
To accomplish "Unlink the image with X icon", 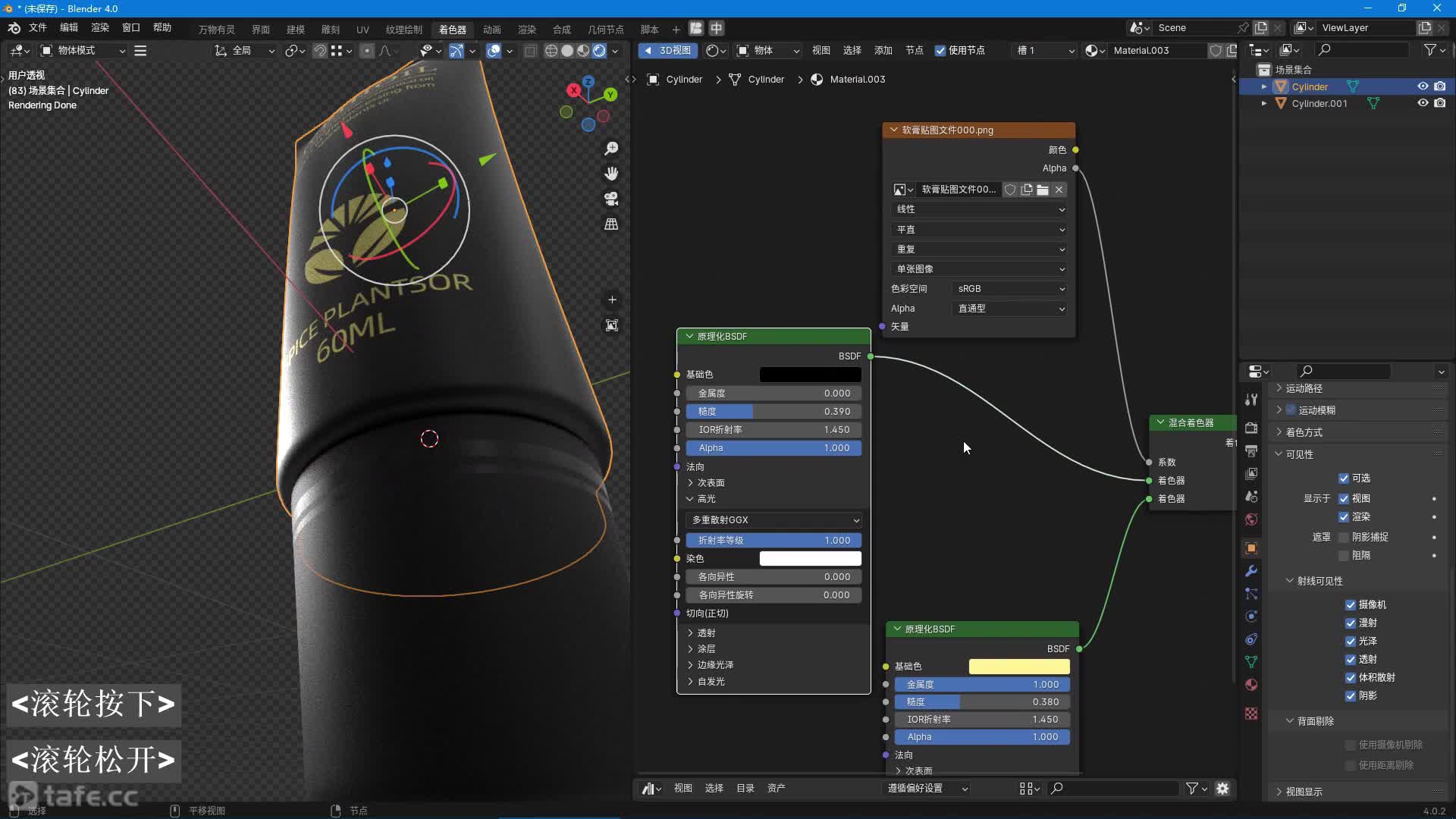I will (x=1059, y=190).
